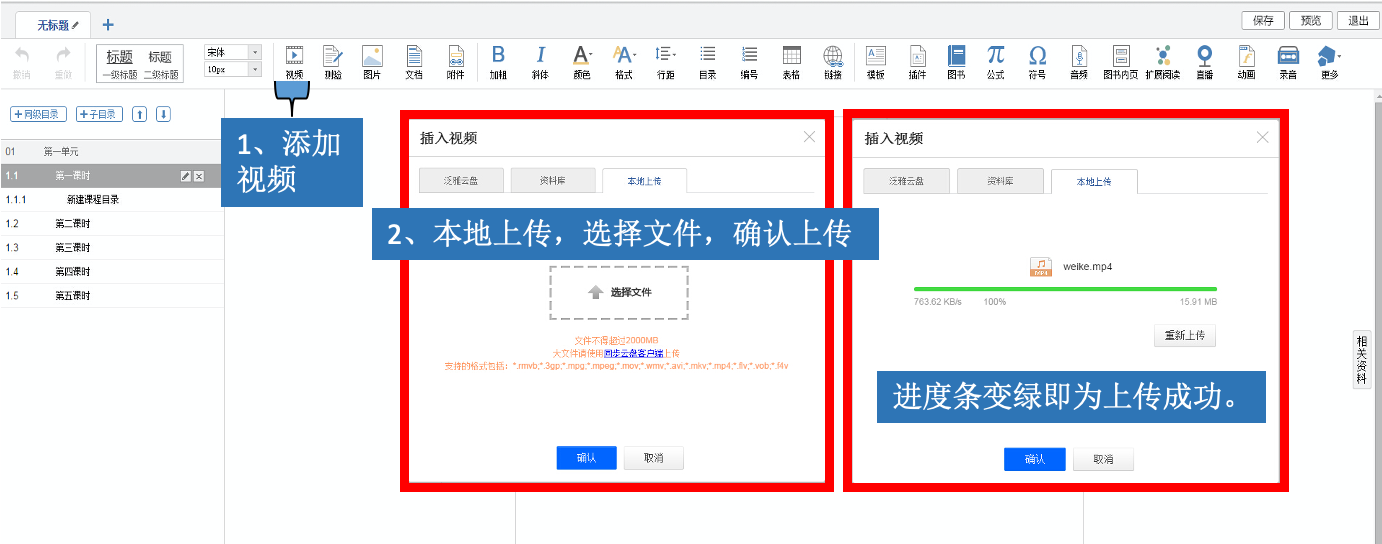Edit the 第一课时 entry with the pencil icon

coord(185,176)
